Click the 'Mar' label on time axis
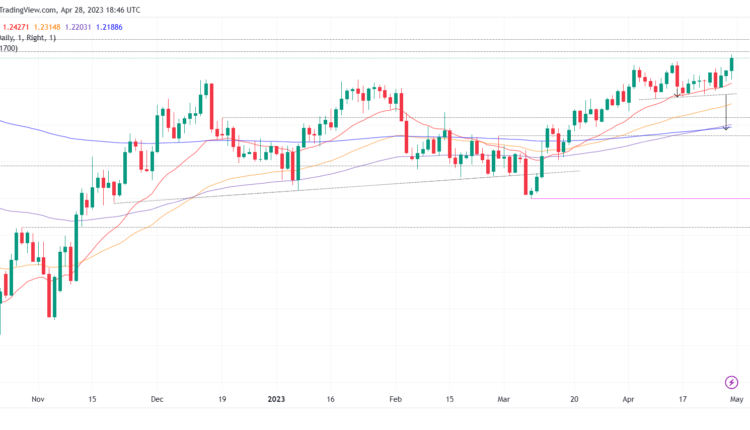Screen dimensions: 750x430 coord(505,399)
